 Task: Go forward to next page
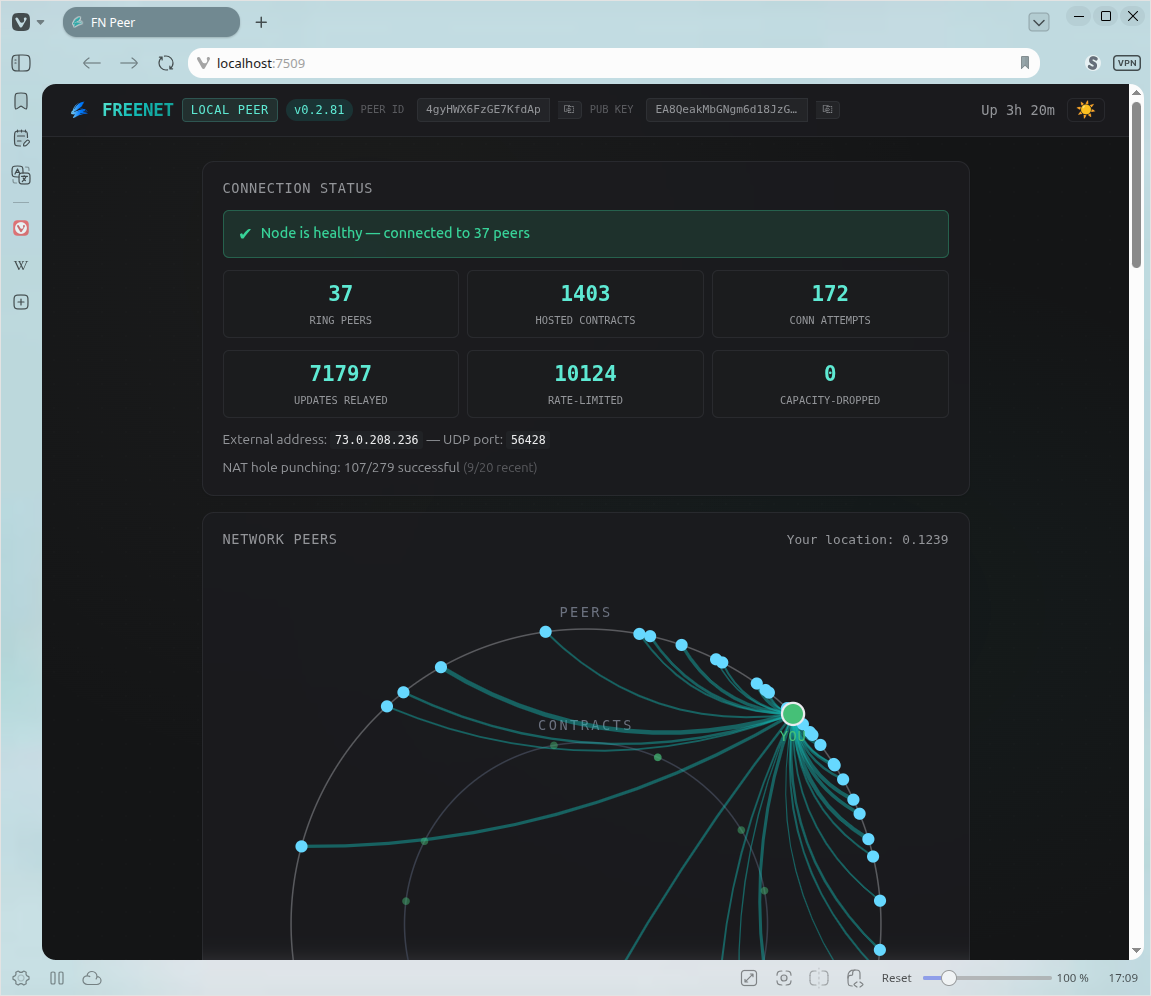[x=129, y=63]
